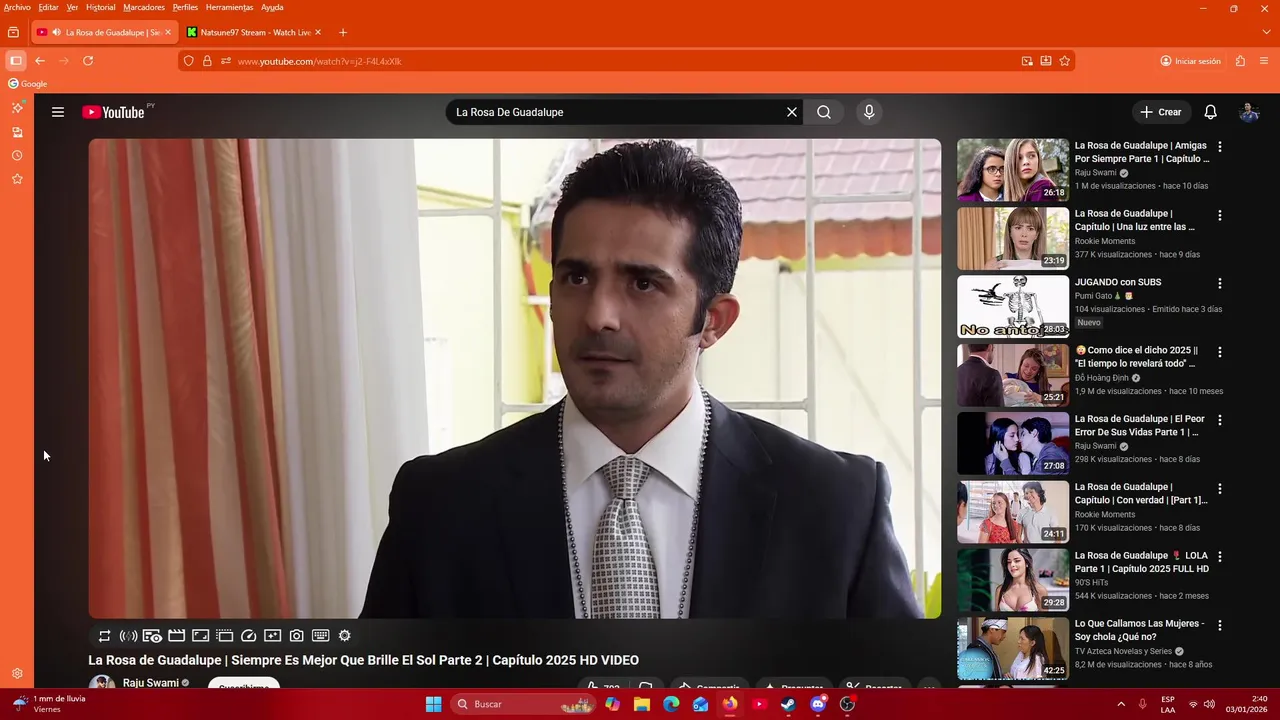1280x720 pixels.
Task: Open options for Lo Que Callamos Las Mujeres
Action: [1219, 625]
